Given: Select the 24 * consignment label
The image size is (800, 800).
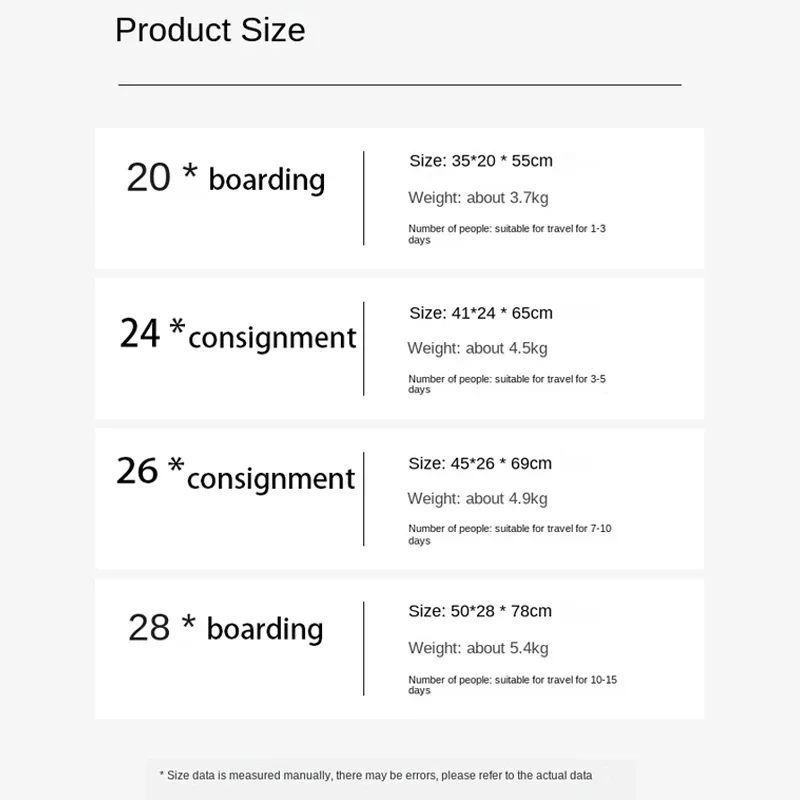Looking at the screenshot, I should click(238, 335).
